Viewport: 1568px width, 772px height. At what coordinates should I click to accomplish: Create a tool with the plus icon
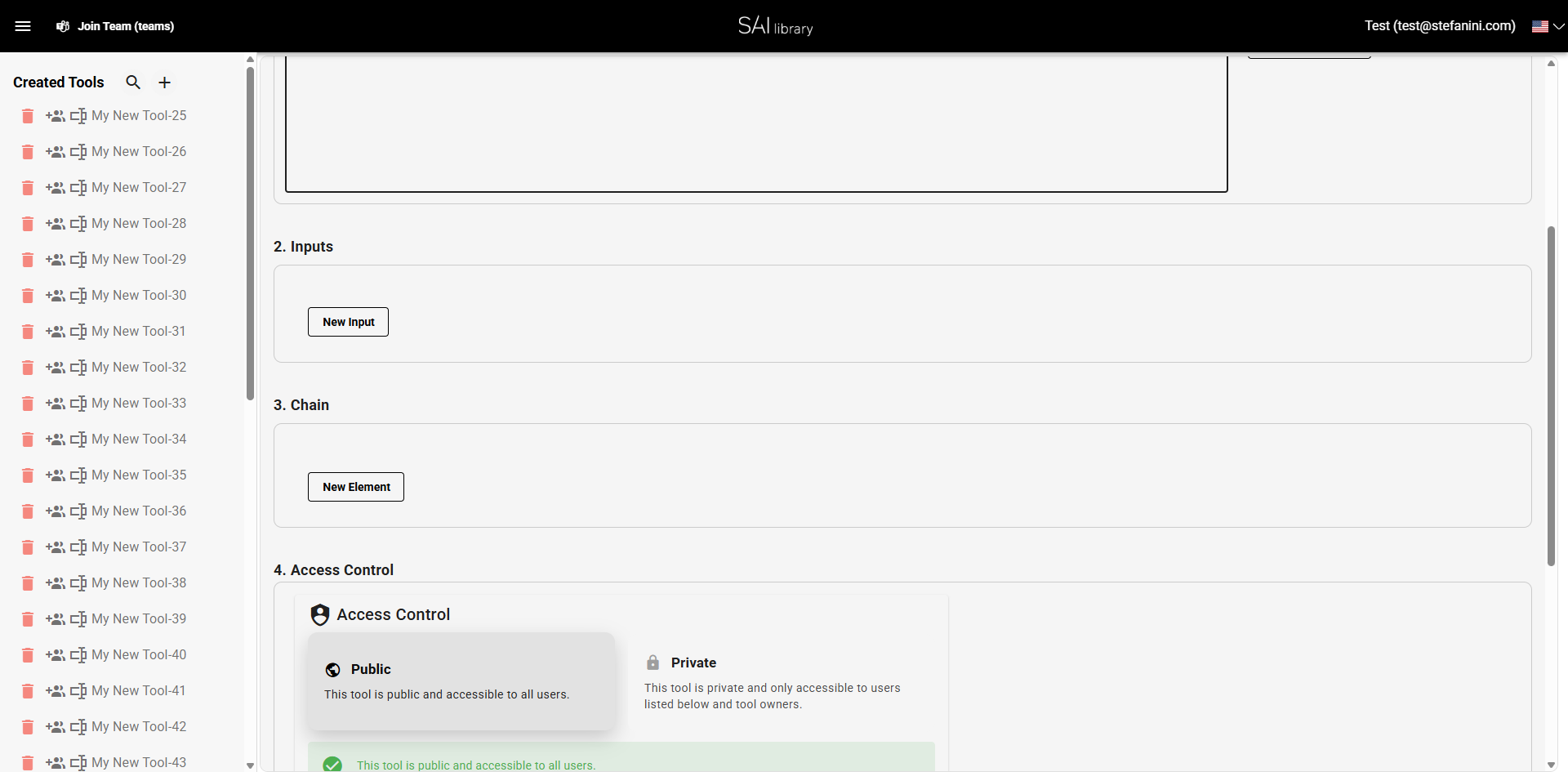click(164, 82)
